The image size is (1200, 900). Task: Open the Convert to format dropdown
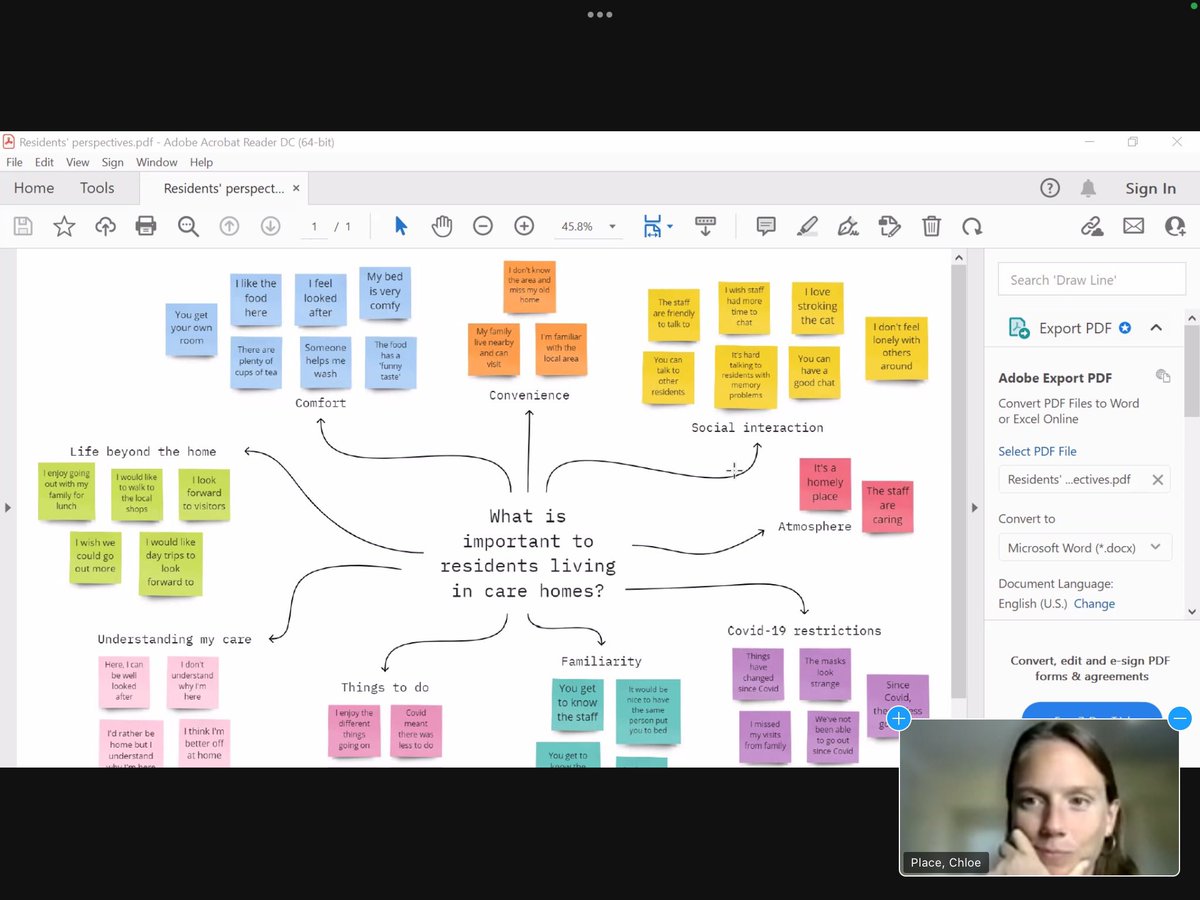tap(1085, 547)
